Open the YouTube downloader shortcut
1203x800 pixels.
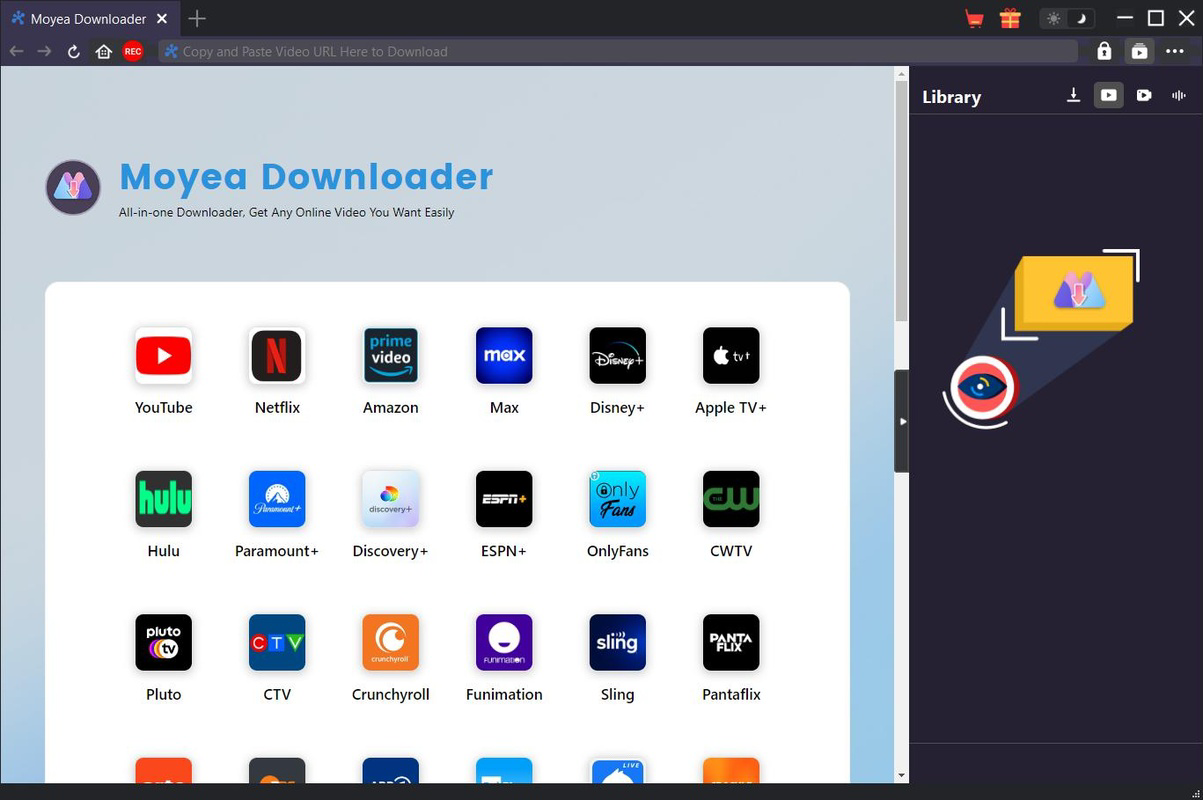(163, 355)
